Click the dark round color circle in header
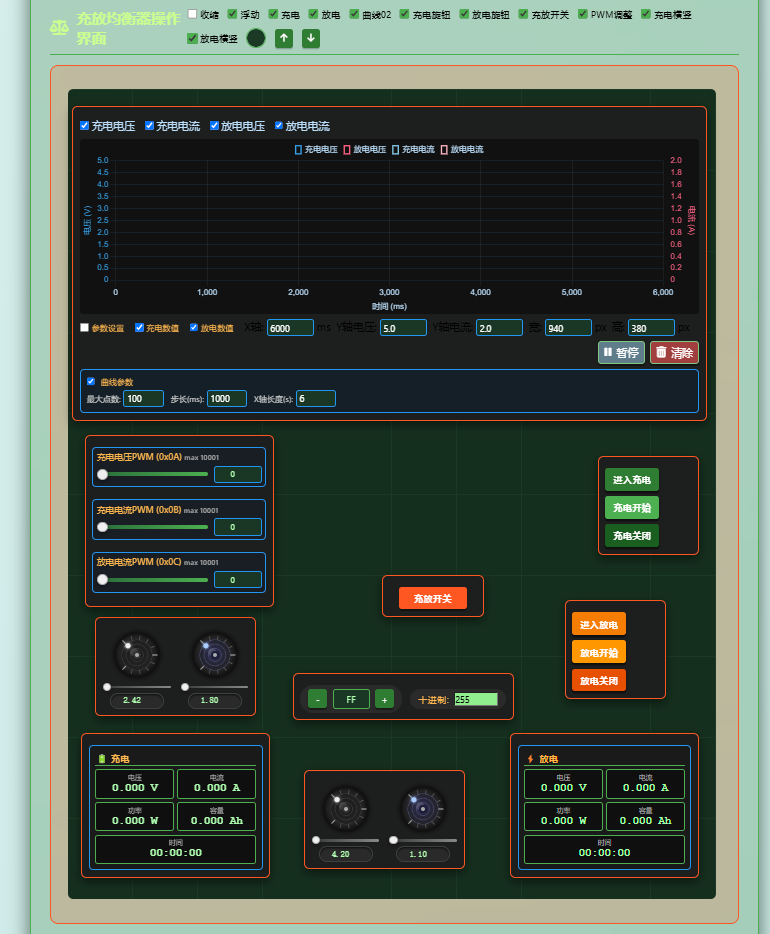770x934 pixels. (x=255, y=38)
